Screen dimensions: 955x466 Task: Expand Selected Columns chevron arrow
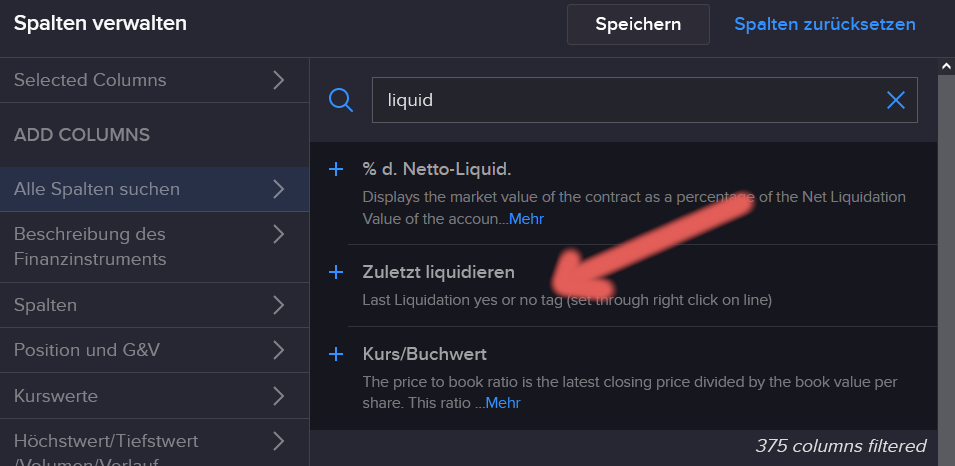[279, 80]
